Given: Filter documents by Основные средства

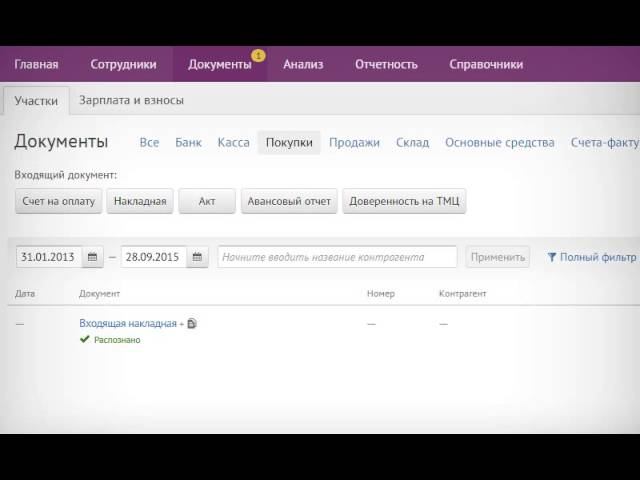Looking at the screenshot, I should click(x=500, y=142).
